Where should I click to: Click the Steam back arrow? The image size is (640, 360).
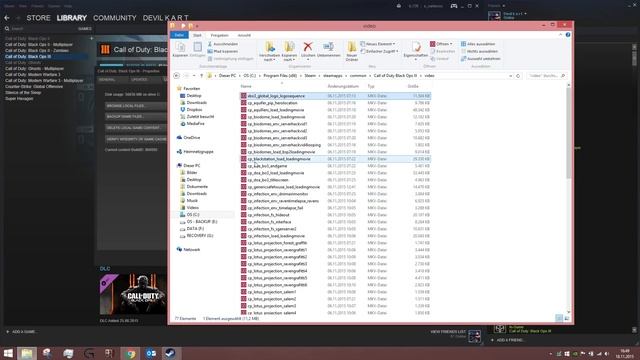7,18
